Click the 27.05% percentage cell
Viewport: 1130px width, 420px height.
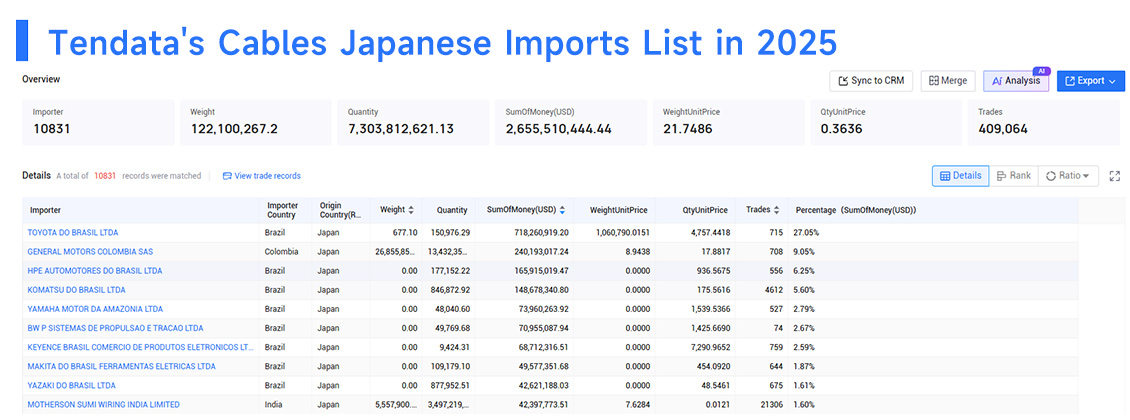tap(806, 233)
